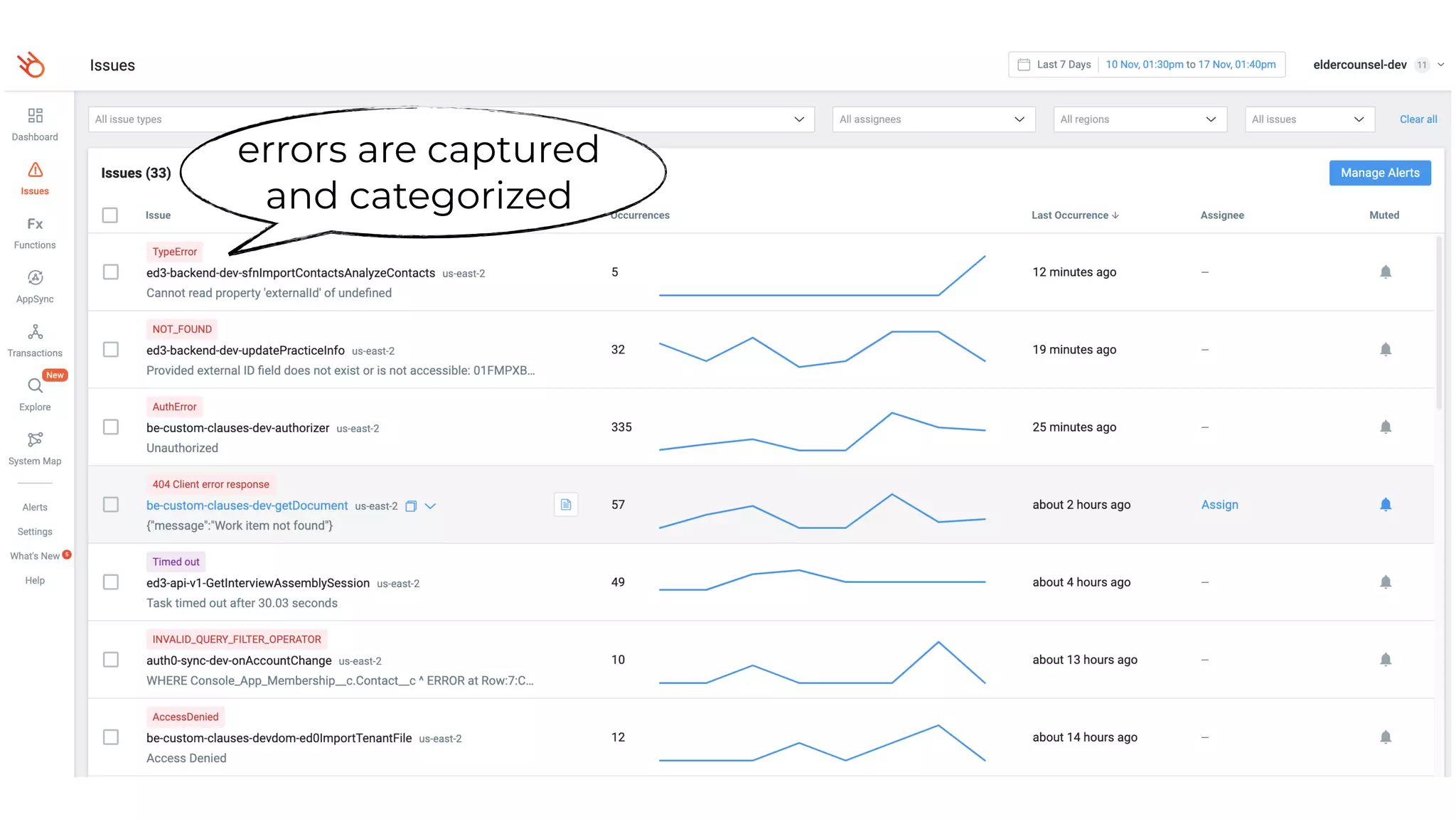Click be-custom-clauses-dev-authorizer function name
The image size is (1456, 819).
237,428
